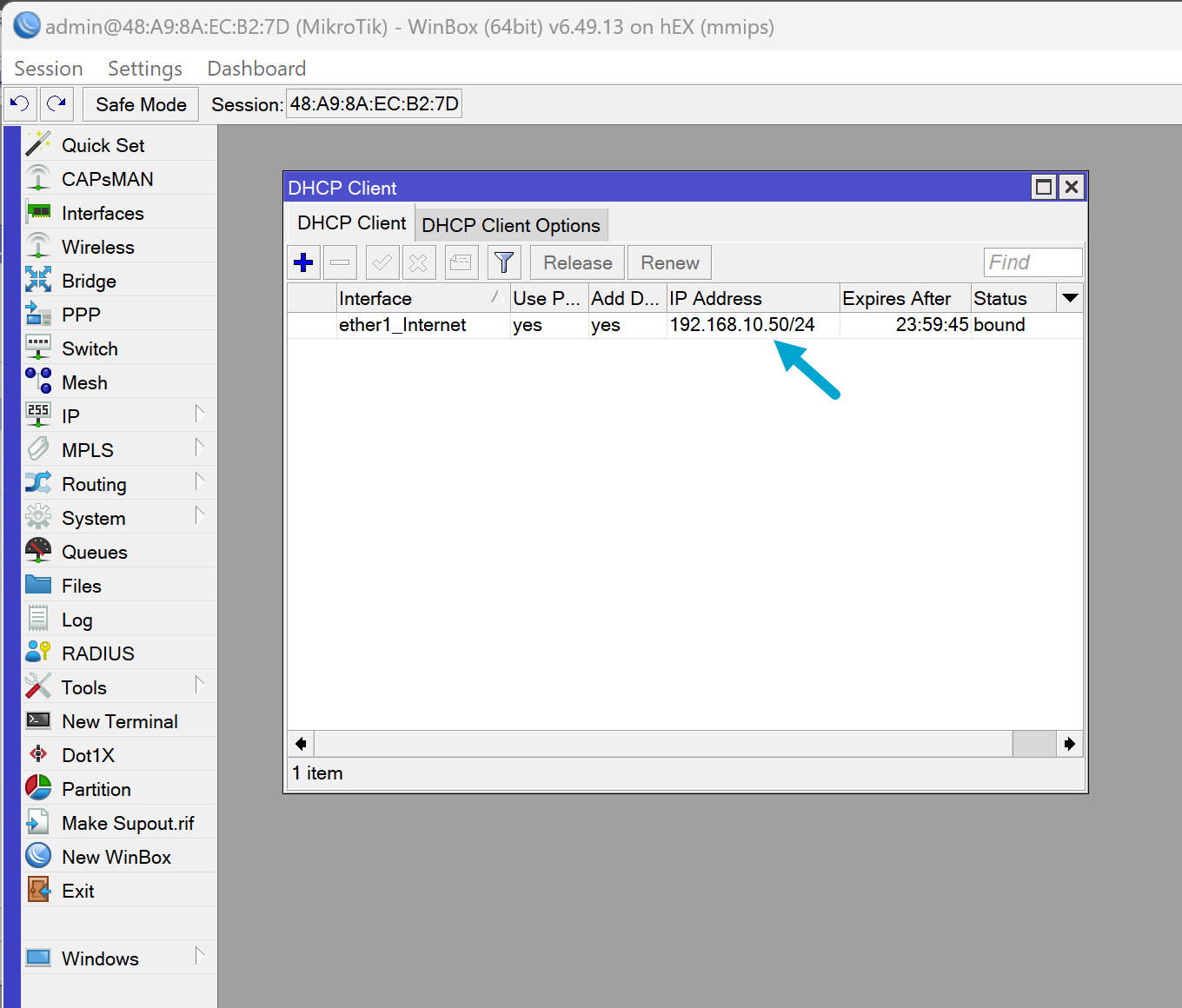The height and width of the screenshot is (1008, 1182).
Task: Add a new DHCP client entry
Action: point(302,262)
